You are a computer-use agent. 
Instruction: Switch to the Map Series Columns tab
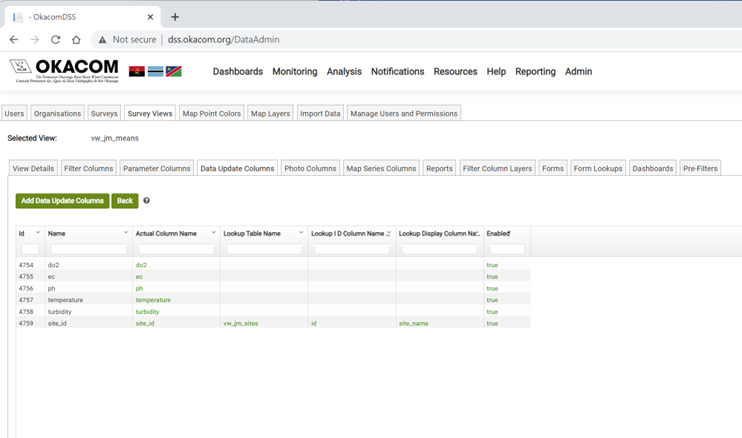point(381,168)
